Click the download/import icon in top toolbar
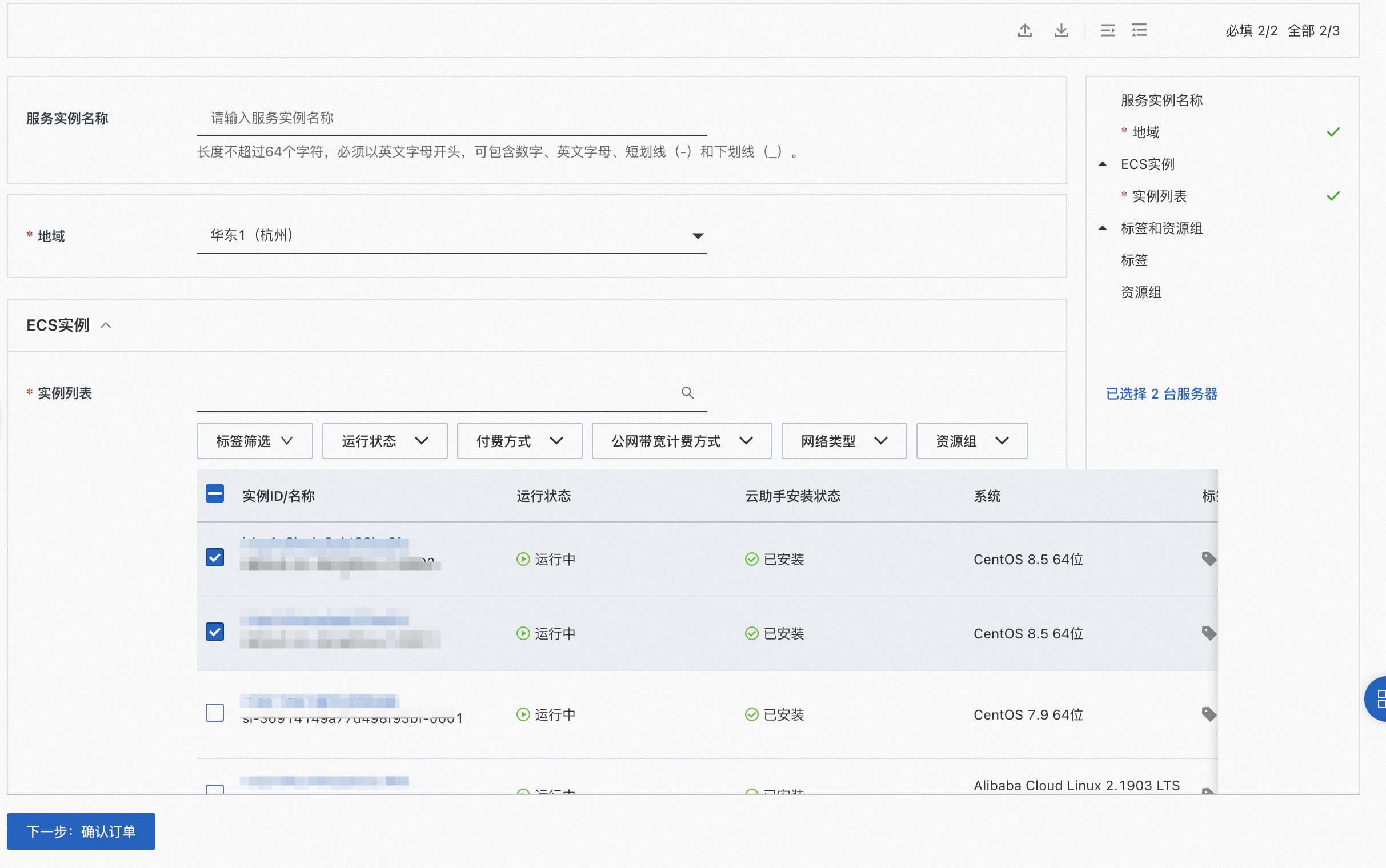 coord(1061,30)
